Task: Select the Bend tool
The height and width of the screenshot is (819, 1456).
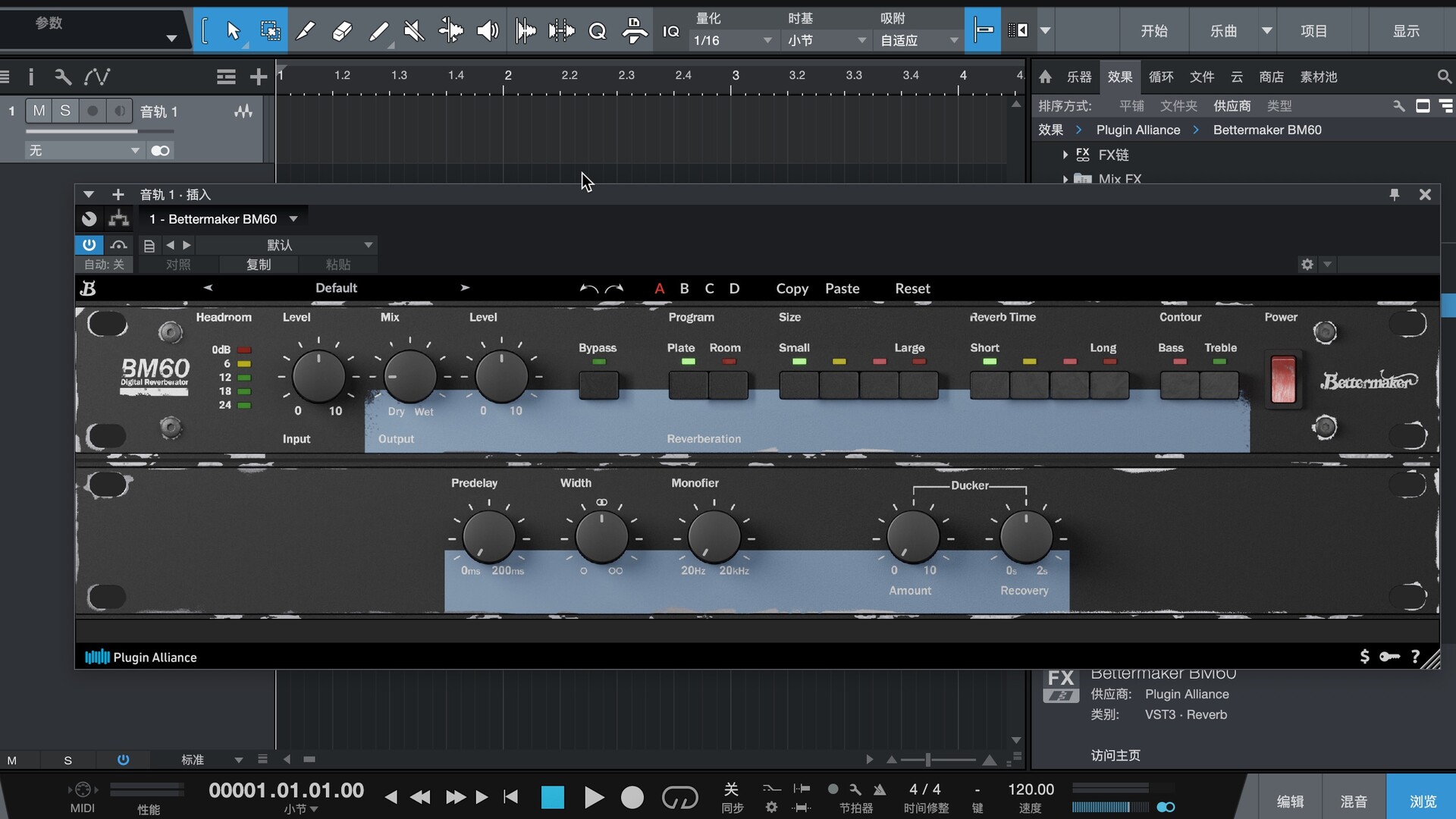Action: [x=451, y=30]
